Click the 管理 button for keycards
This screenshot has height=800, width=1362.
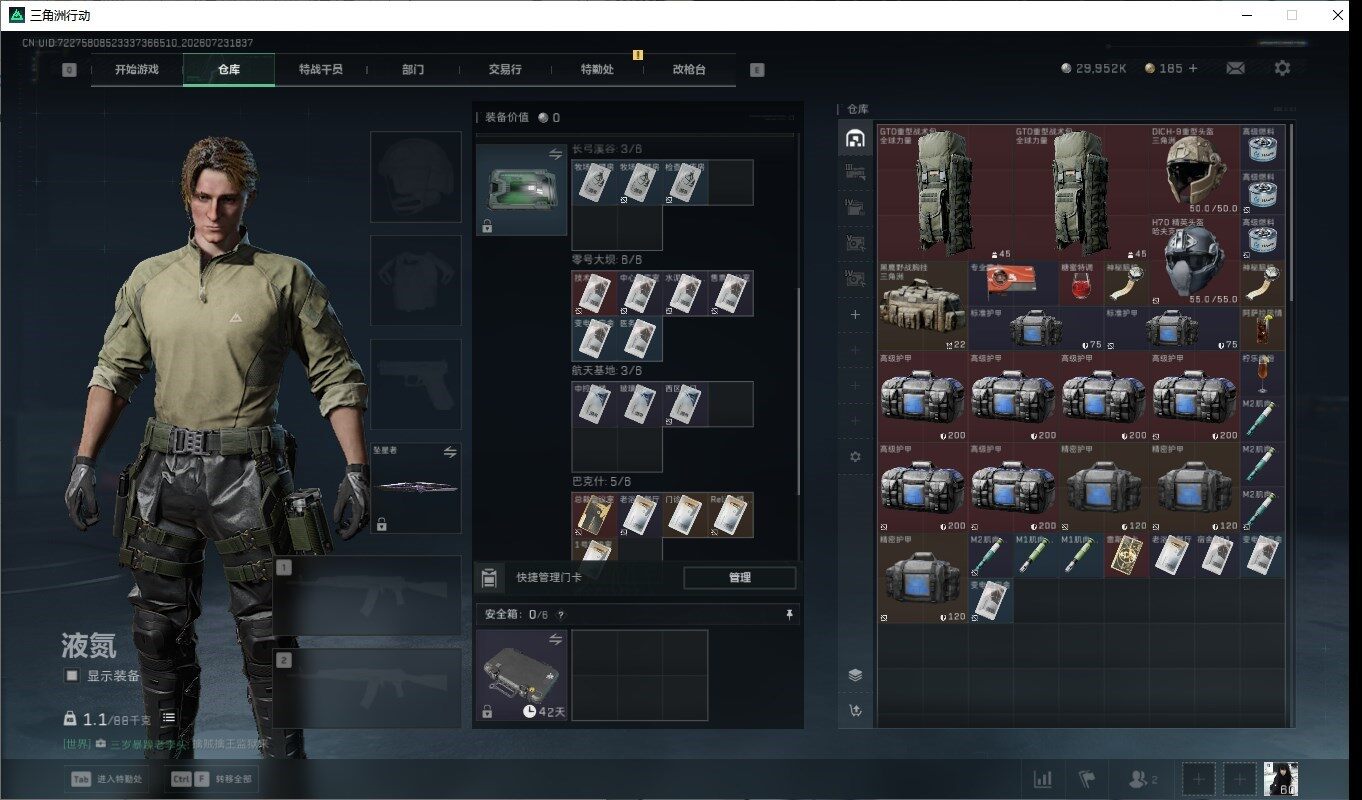pos(740,577)
